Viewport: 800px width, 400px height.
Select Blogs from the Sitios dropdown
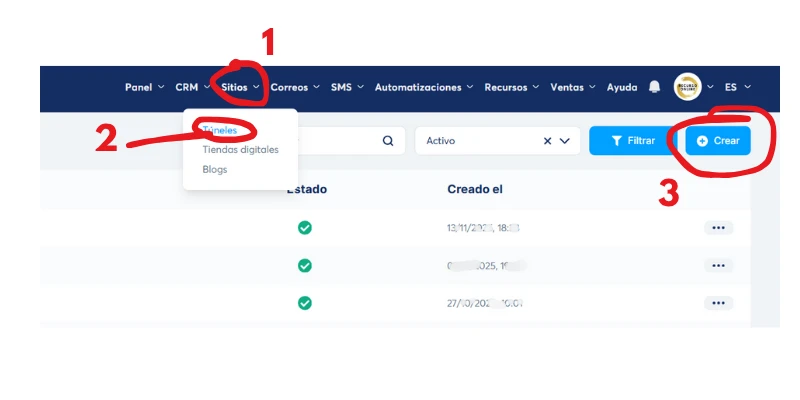pyautogui.click(x=214, y=170)
